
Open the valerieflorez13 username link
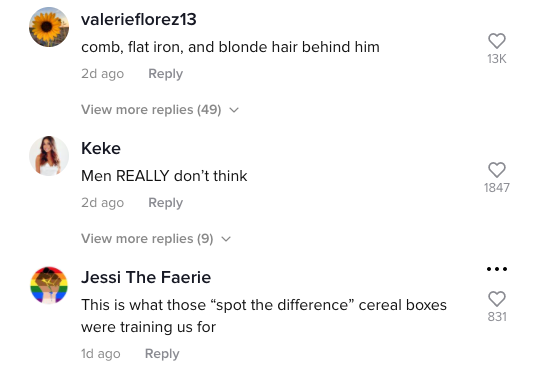pyautogui.click(x=139, y=19)
